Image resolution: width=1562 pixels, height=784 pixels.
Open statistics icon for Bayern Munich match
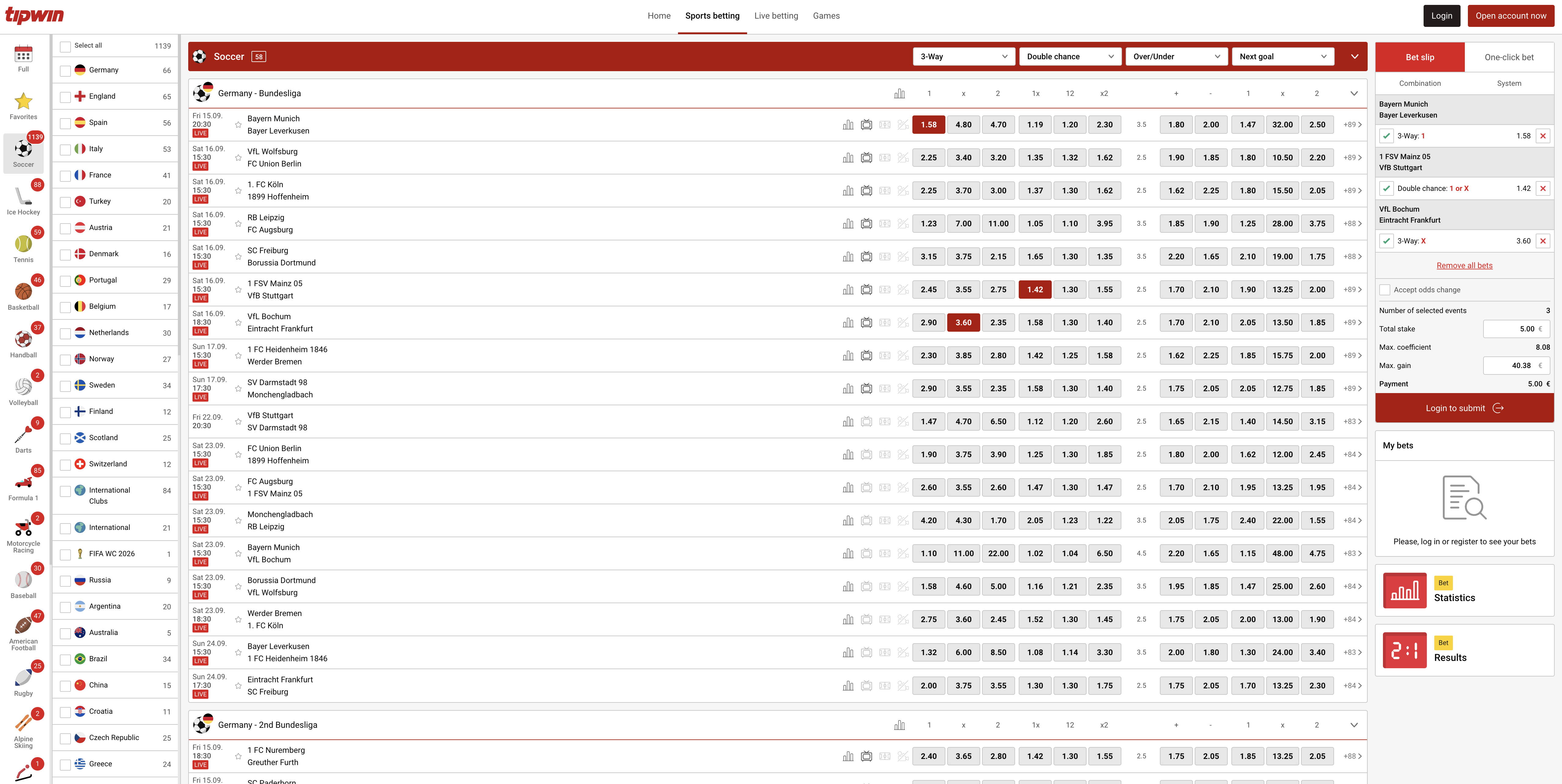pos(848,125)
